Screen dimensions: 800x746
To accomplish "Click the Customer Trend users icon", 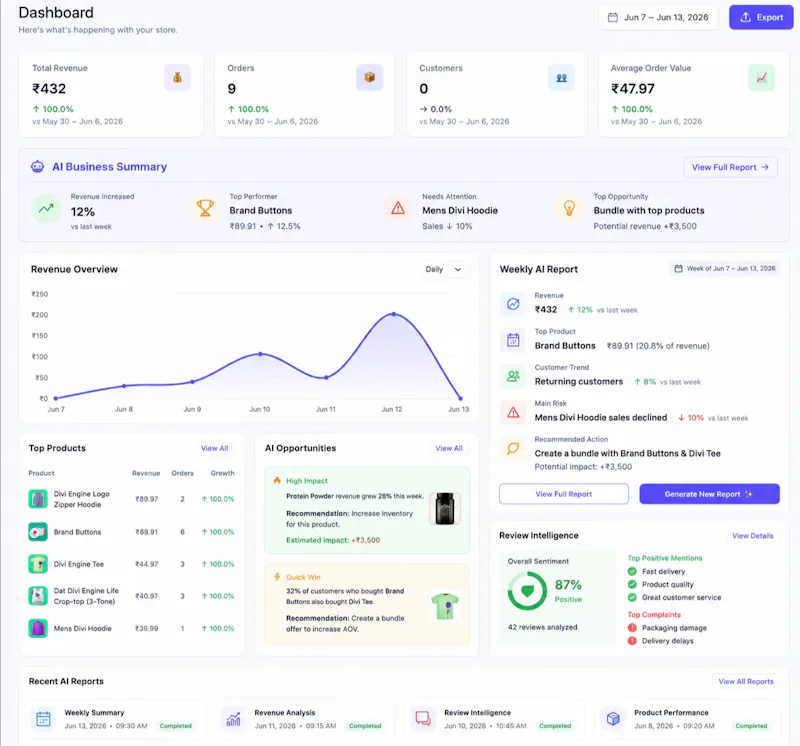I will pos(513,376).
